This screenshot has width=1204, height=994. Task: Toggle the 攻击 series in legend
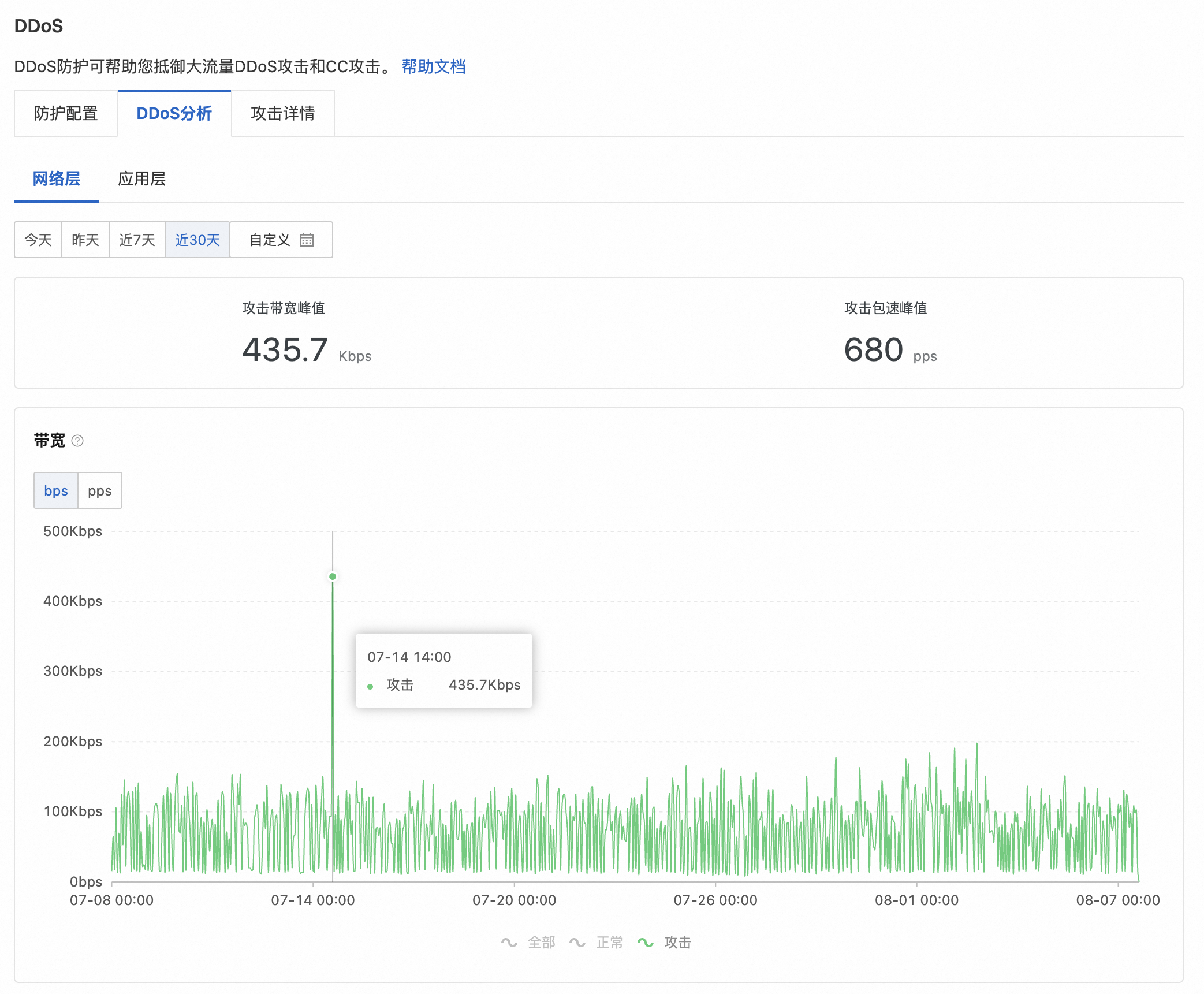click(665, 942)
